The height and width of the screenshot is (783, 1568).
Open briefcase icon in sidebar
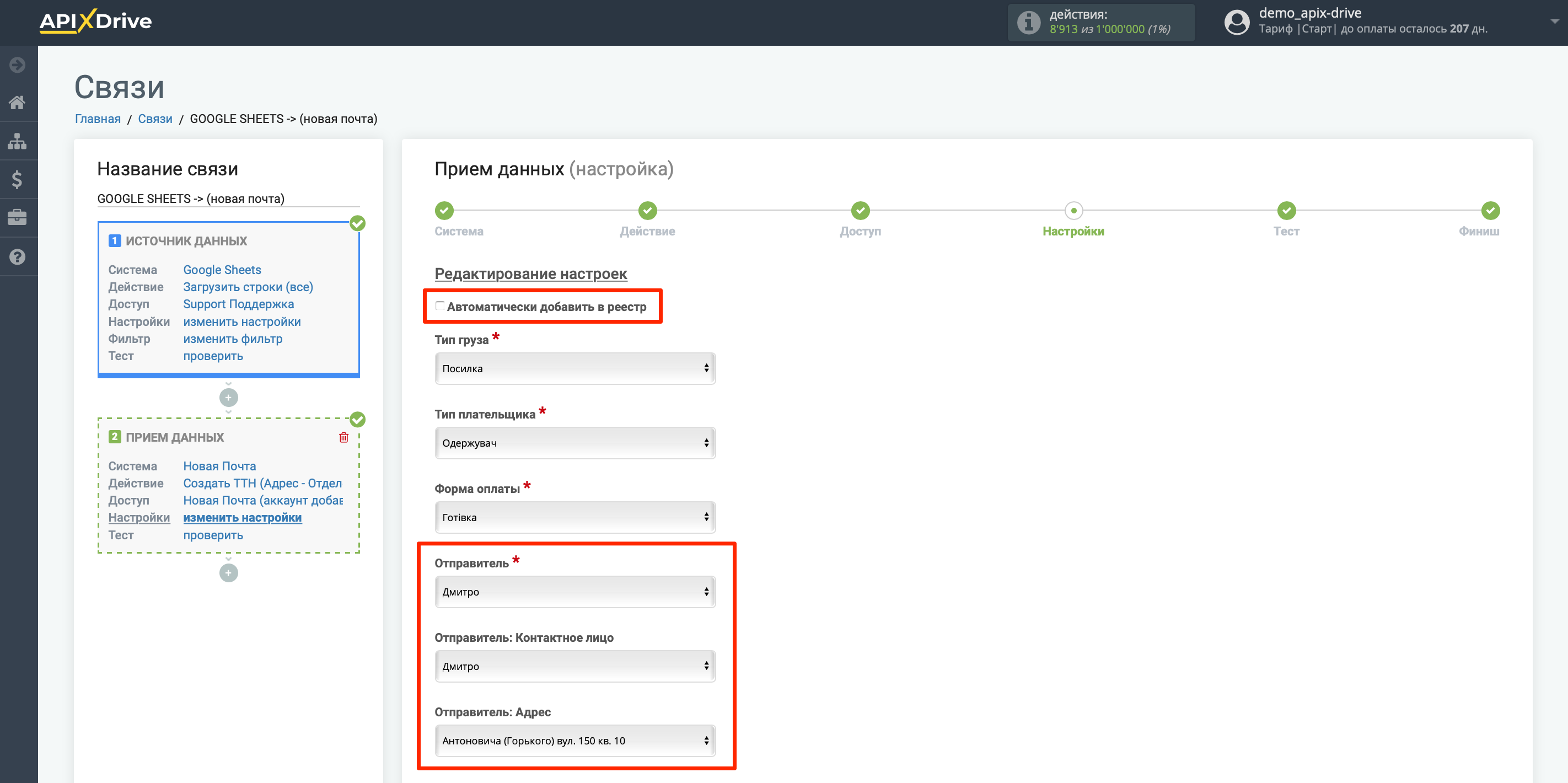pyautogui.click(x=18, y=217)
